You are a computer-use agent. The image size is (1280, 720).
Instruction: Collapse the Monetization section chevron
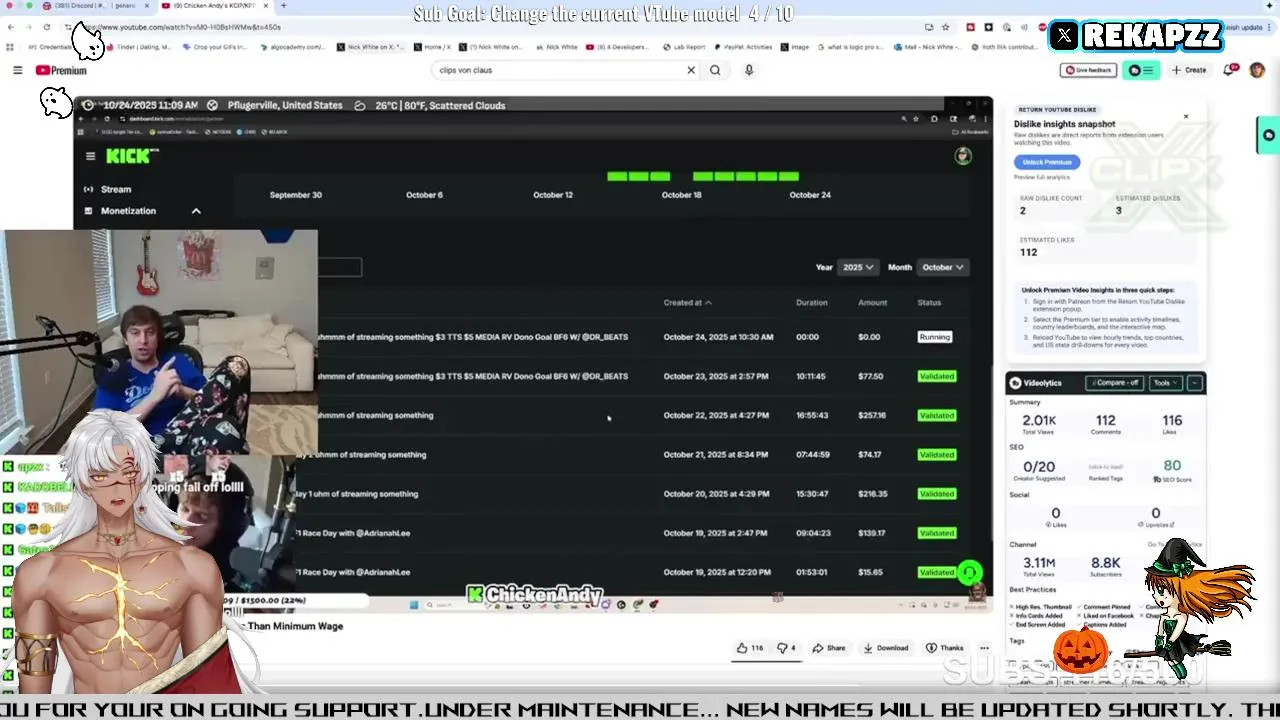(x=196, y=211)
